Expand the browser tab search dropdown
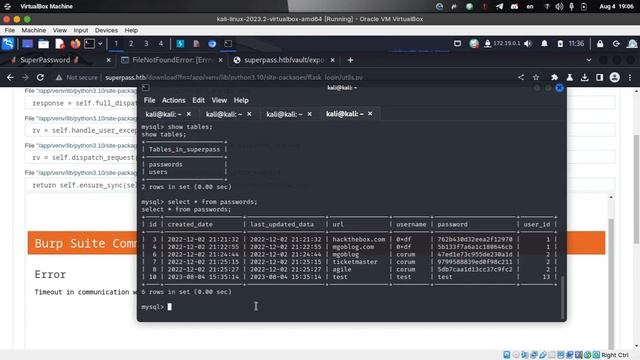The width and height of the screenshot is (640, 360). [x=589, y=60]
